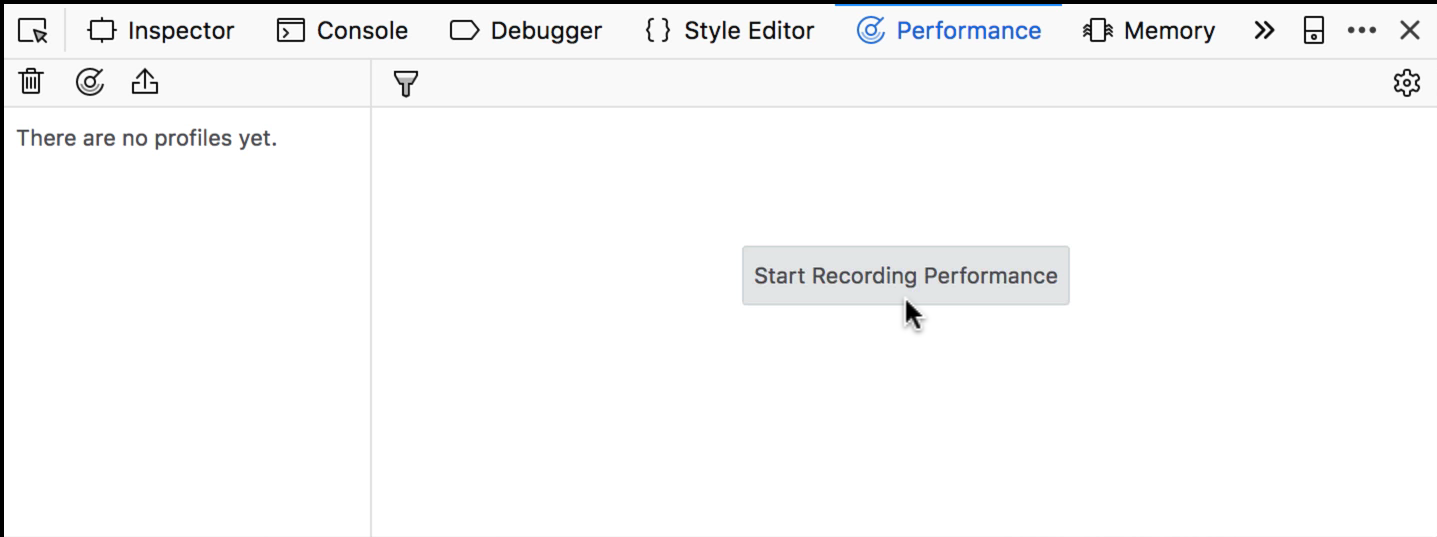Open the three-dot devtools options menu

(x=1362, y=31)
